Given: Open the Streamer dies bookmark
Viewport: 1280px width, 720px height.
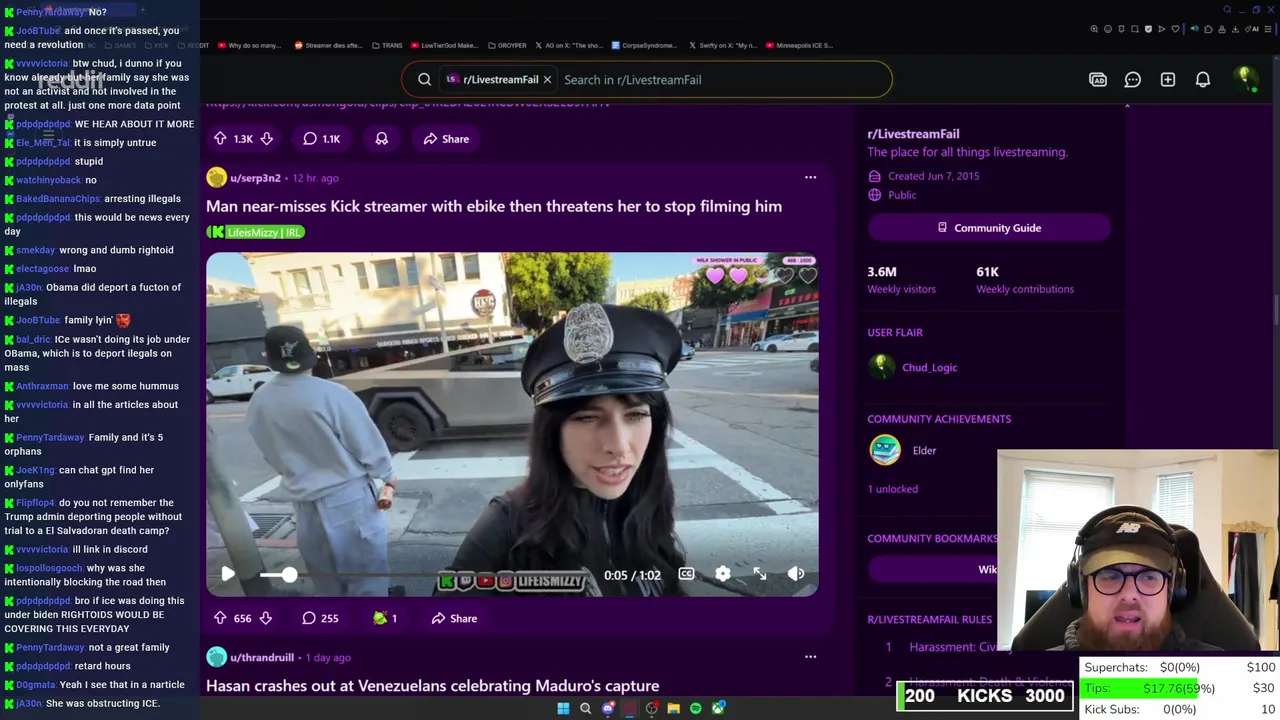Looking at the screenshot, I should tap(331, 45).
